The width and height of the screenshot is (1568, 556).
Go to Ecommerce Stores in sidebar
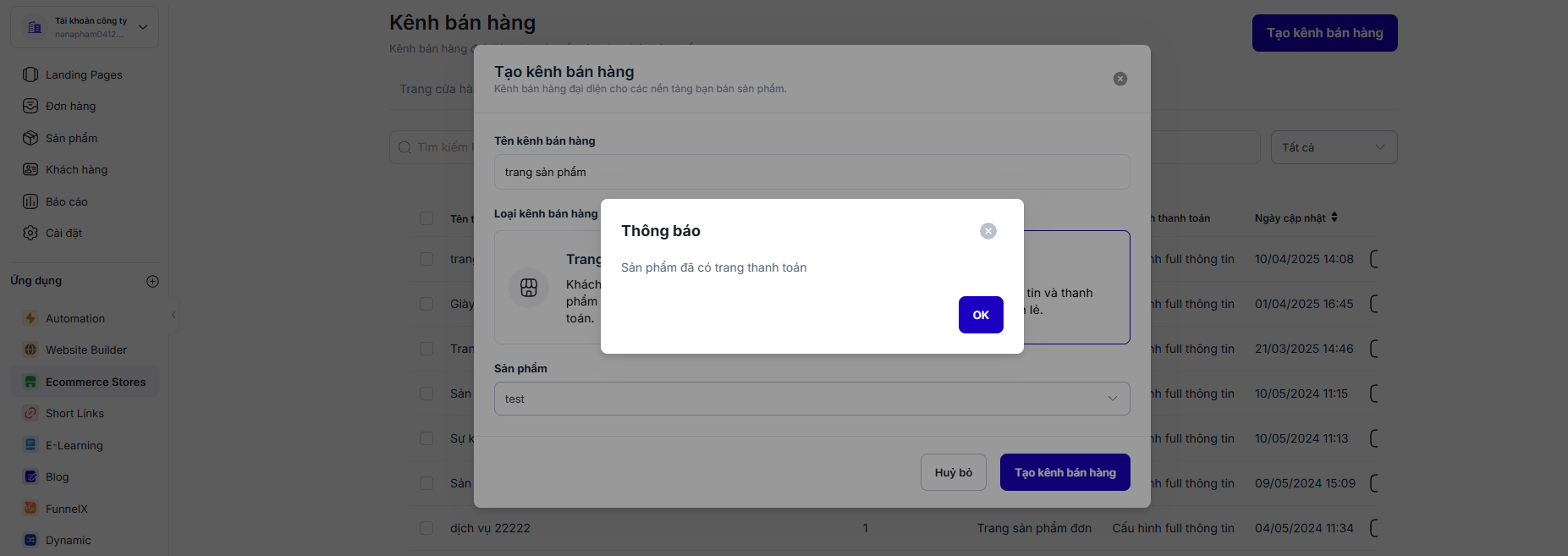[95, 382]
